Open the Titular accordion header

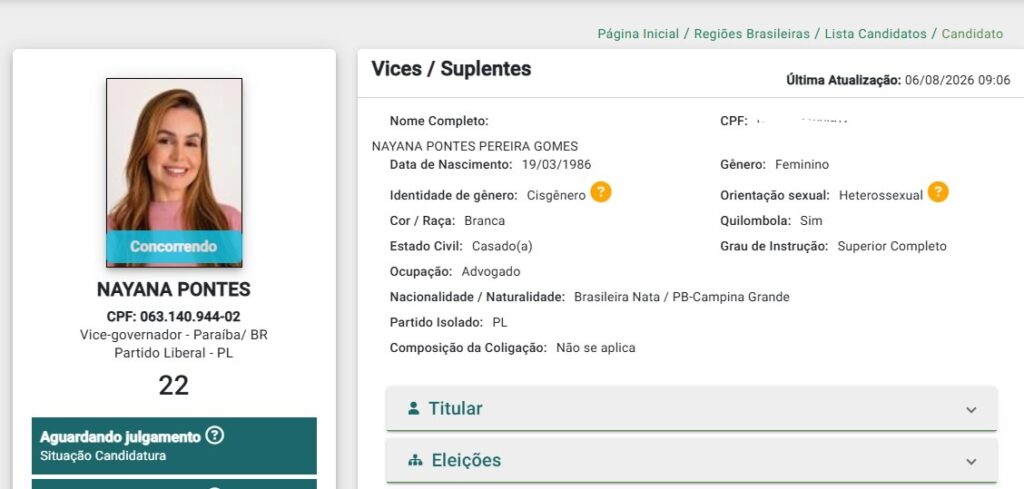coord(692,409)
